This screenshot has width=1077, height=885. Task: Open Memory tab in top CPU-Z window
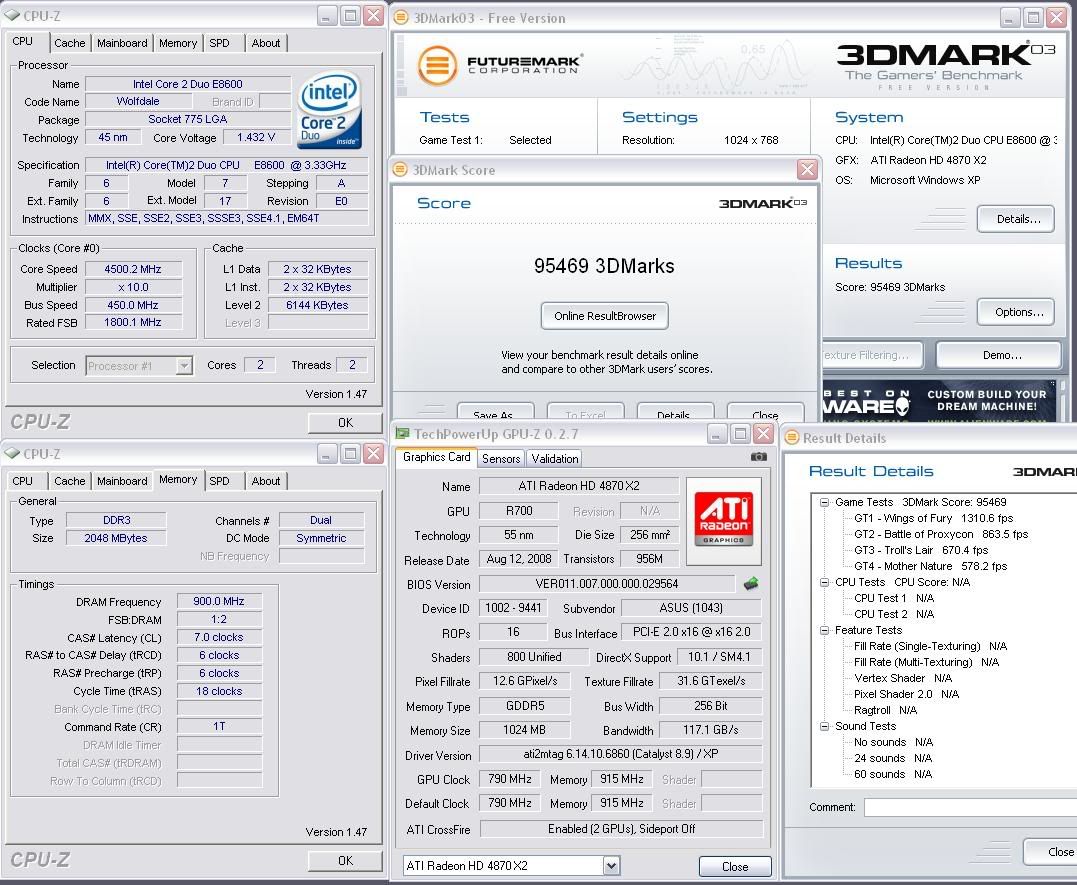[x=178, y=43]
